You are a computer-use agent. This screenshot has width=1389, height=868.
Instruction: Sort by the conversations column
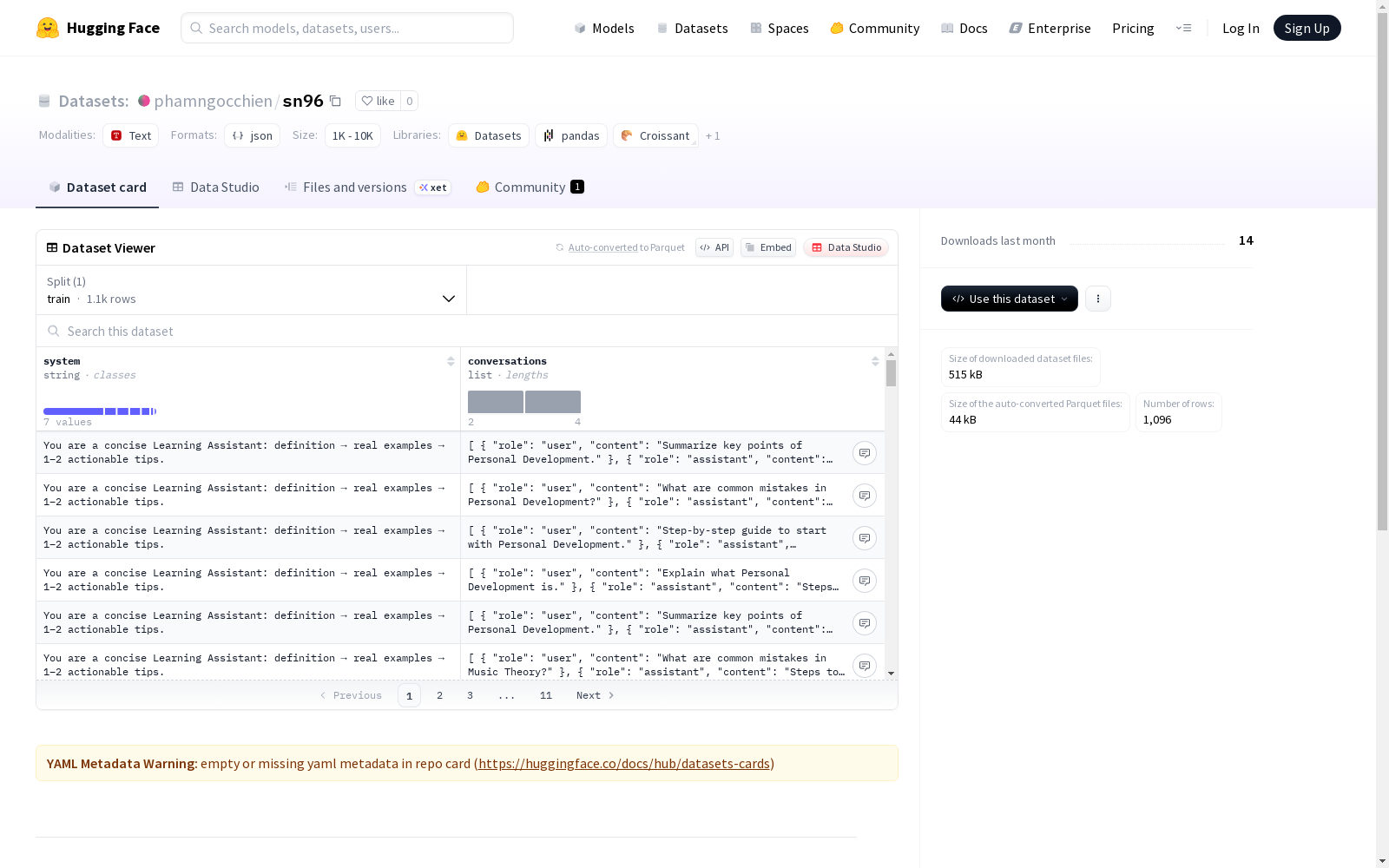coord(875,361)
